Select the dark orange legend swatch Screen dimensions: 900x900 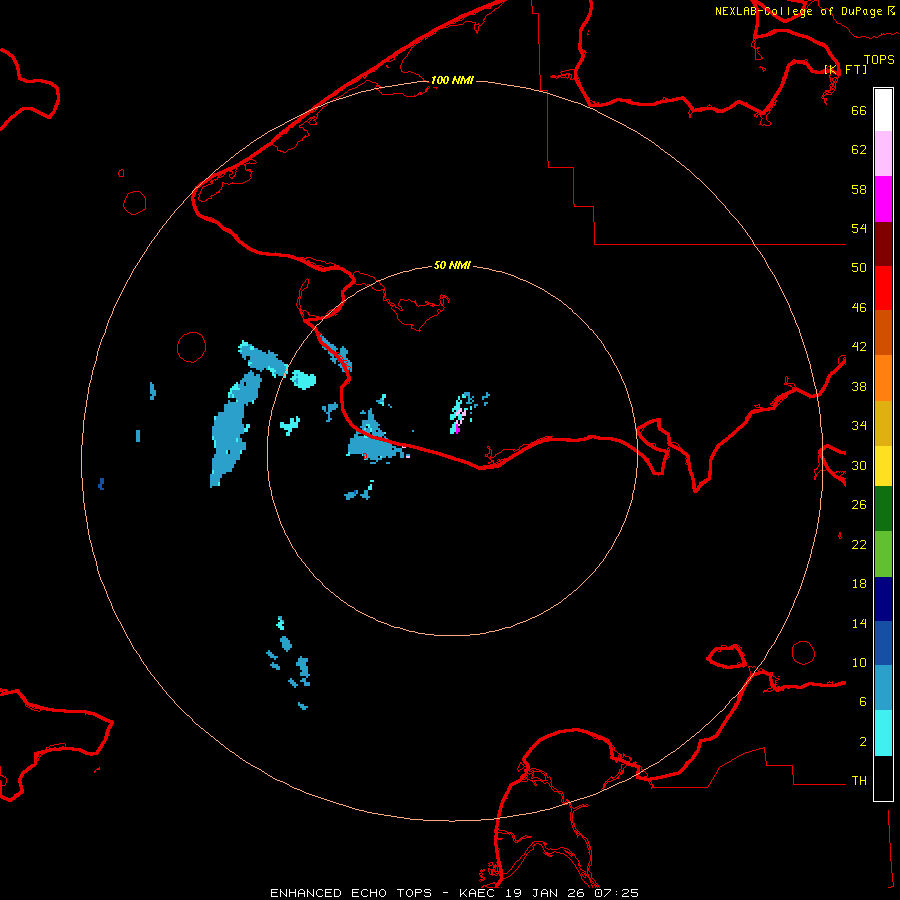coord(883,332)
